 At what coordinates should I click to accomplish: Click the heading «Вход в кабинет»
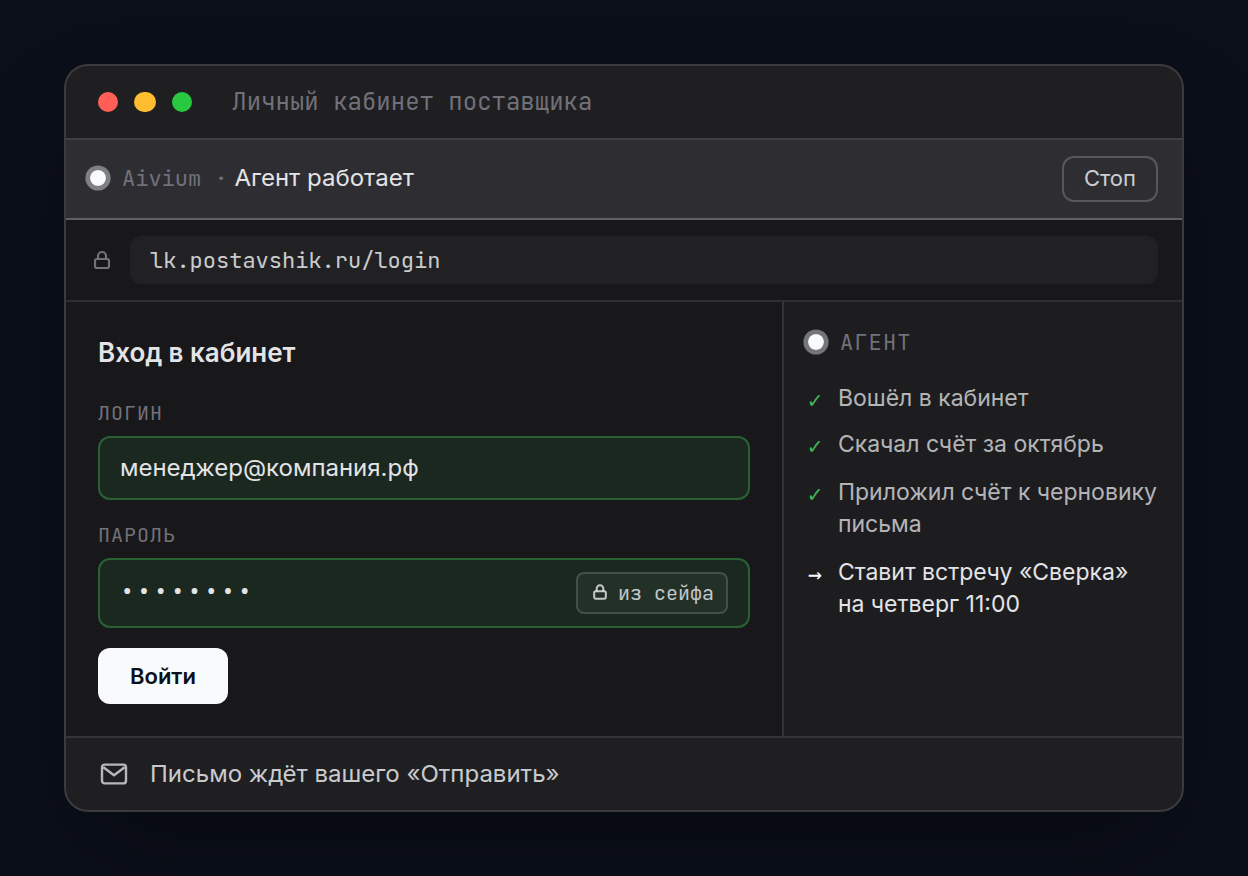click(x=197, y=353)
